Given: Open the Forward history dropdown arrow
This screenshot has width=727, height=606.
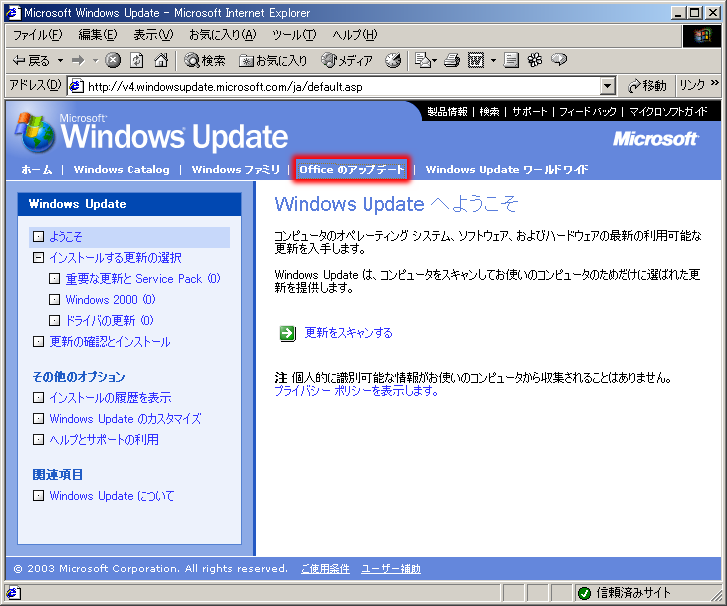Looking at the screenshot, I should (96, 60).
